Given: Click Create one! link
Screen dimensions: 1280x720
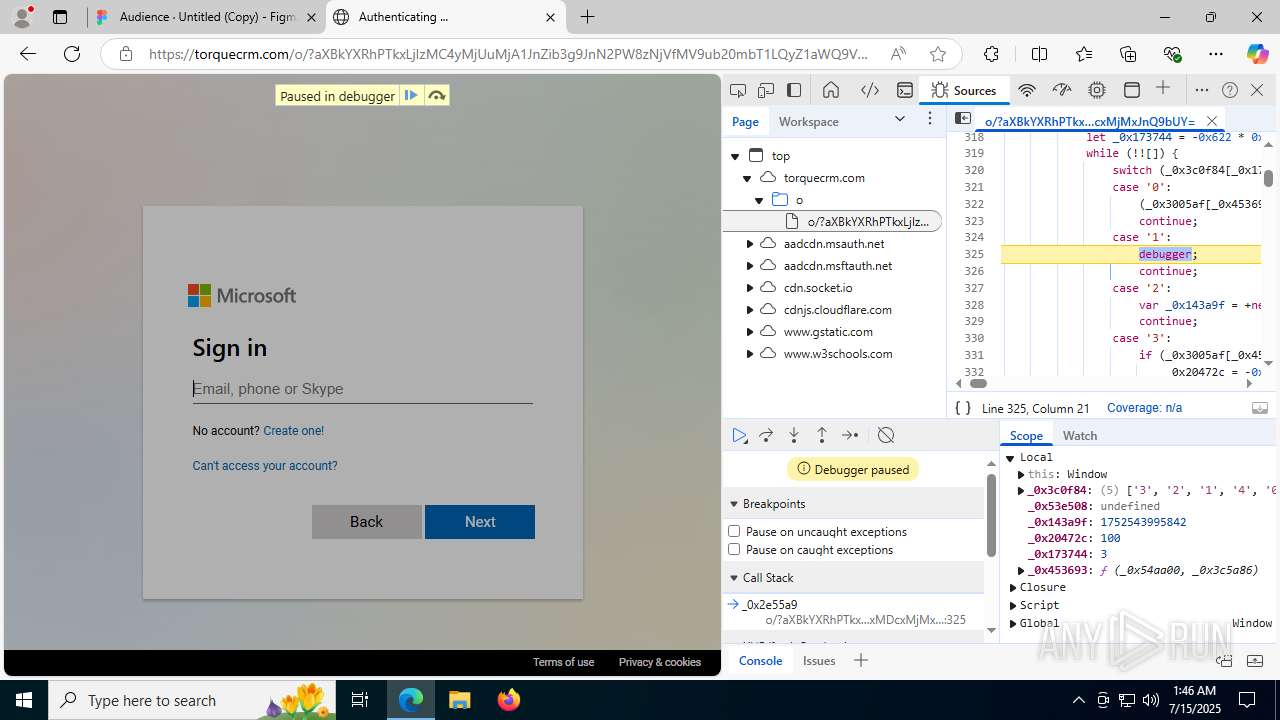Looking at the screenshot, I should click(293, 431).
